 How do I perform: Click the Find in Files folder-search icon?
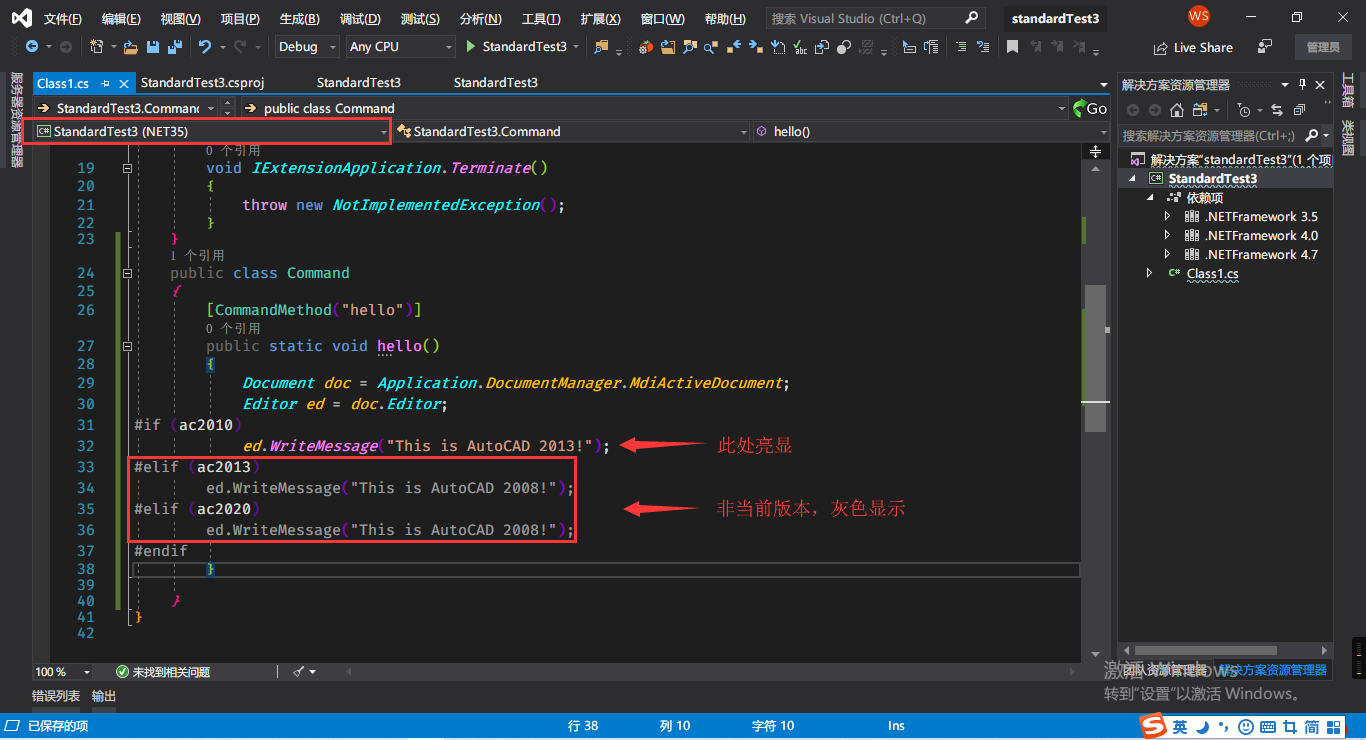tap(601, 47)
